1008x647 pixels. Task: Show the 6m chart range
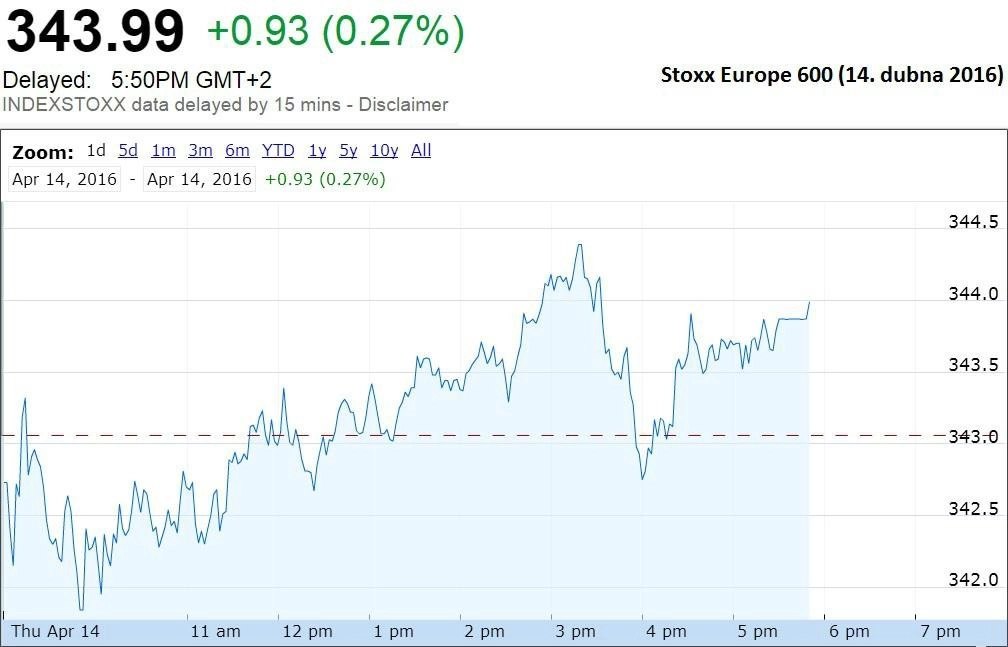237,150
